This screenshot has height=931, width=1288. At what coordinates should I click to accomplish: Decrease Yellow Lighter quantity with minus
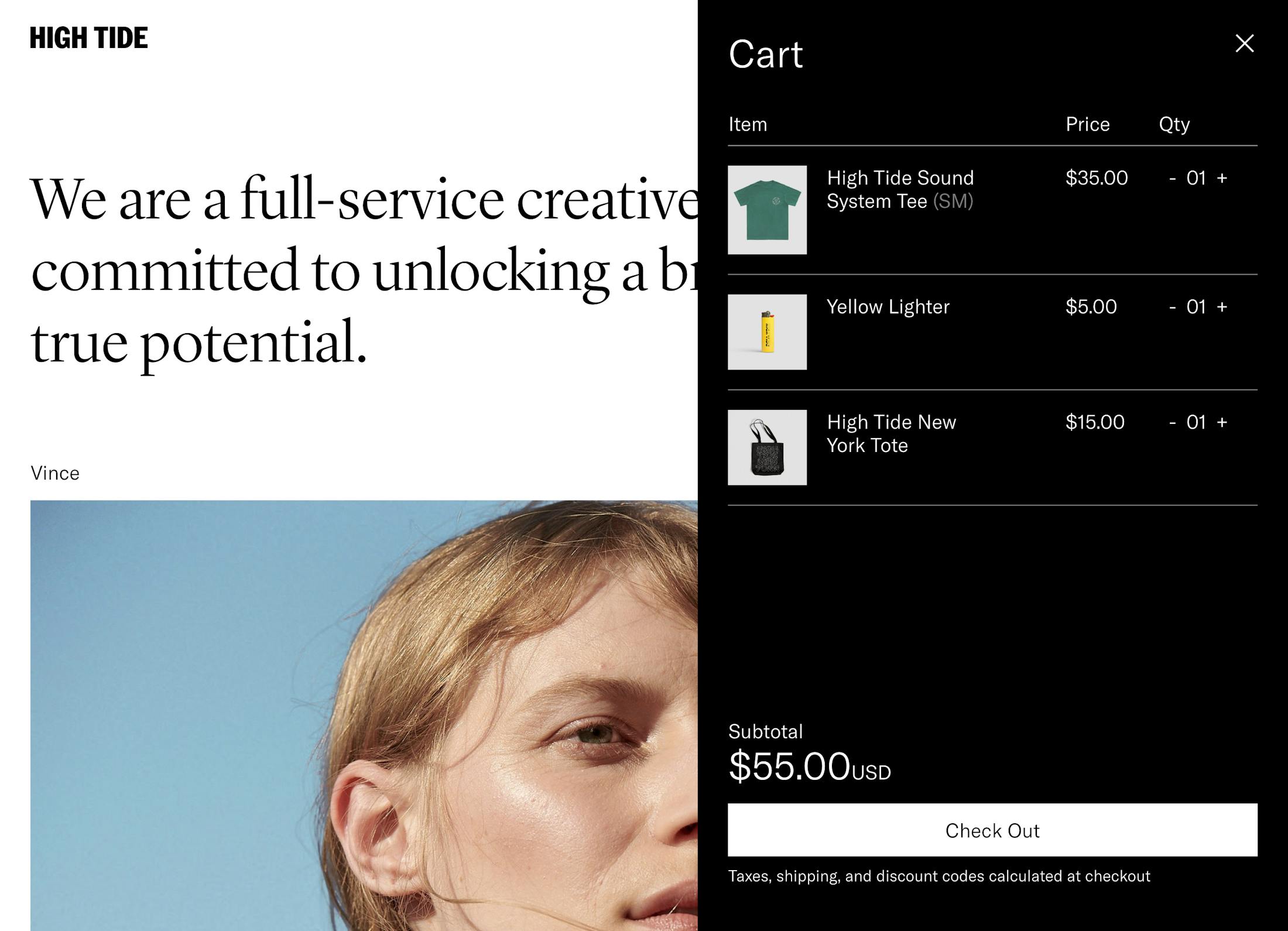(x=1173, y=307)
